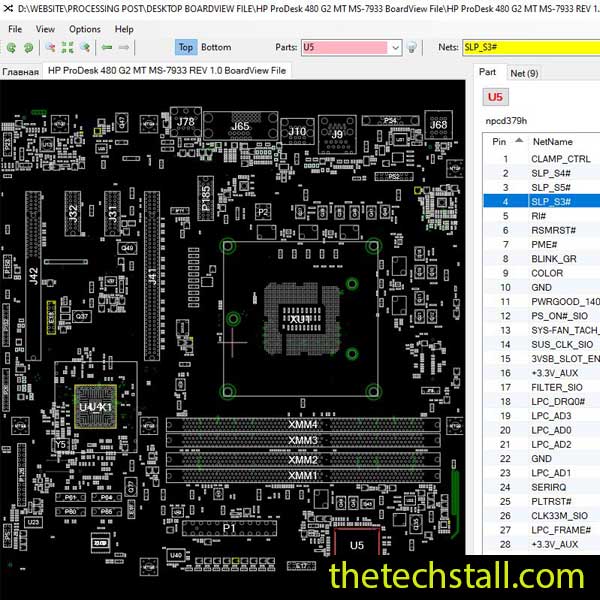Open the View menu
600x600 pixels.
[45, 29]
